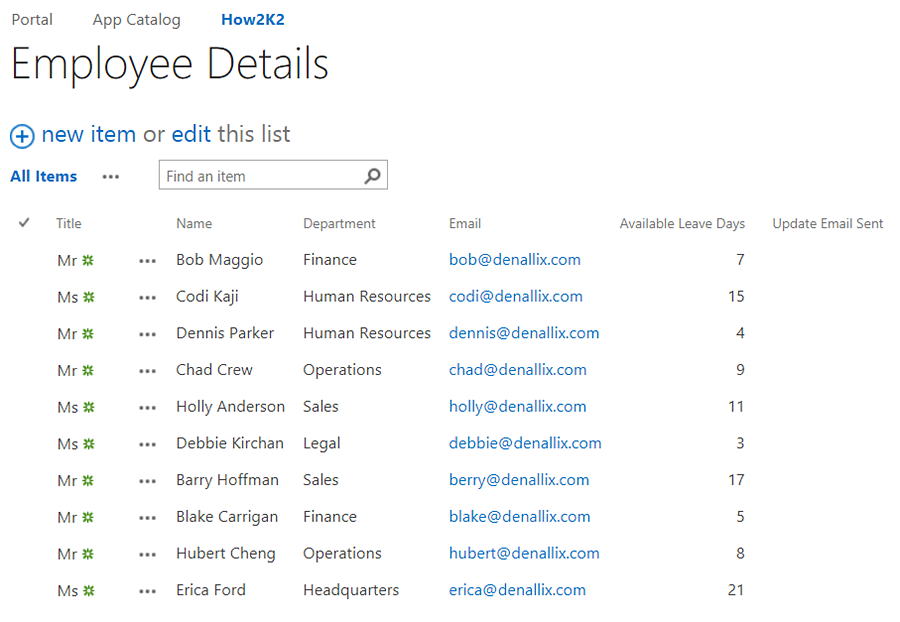Click Human Resources in Codi Kaji's row

tap(367, 297)
